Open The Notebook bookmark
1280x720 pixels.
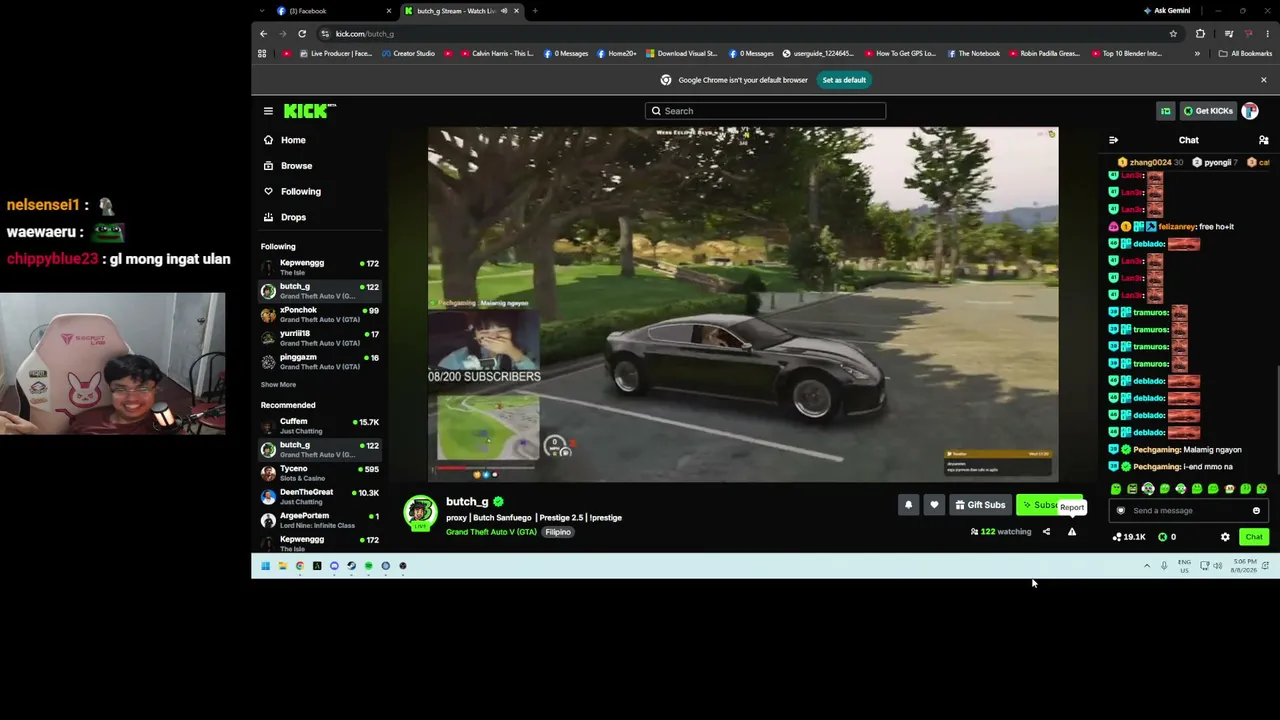973,54
